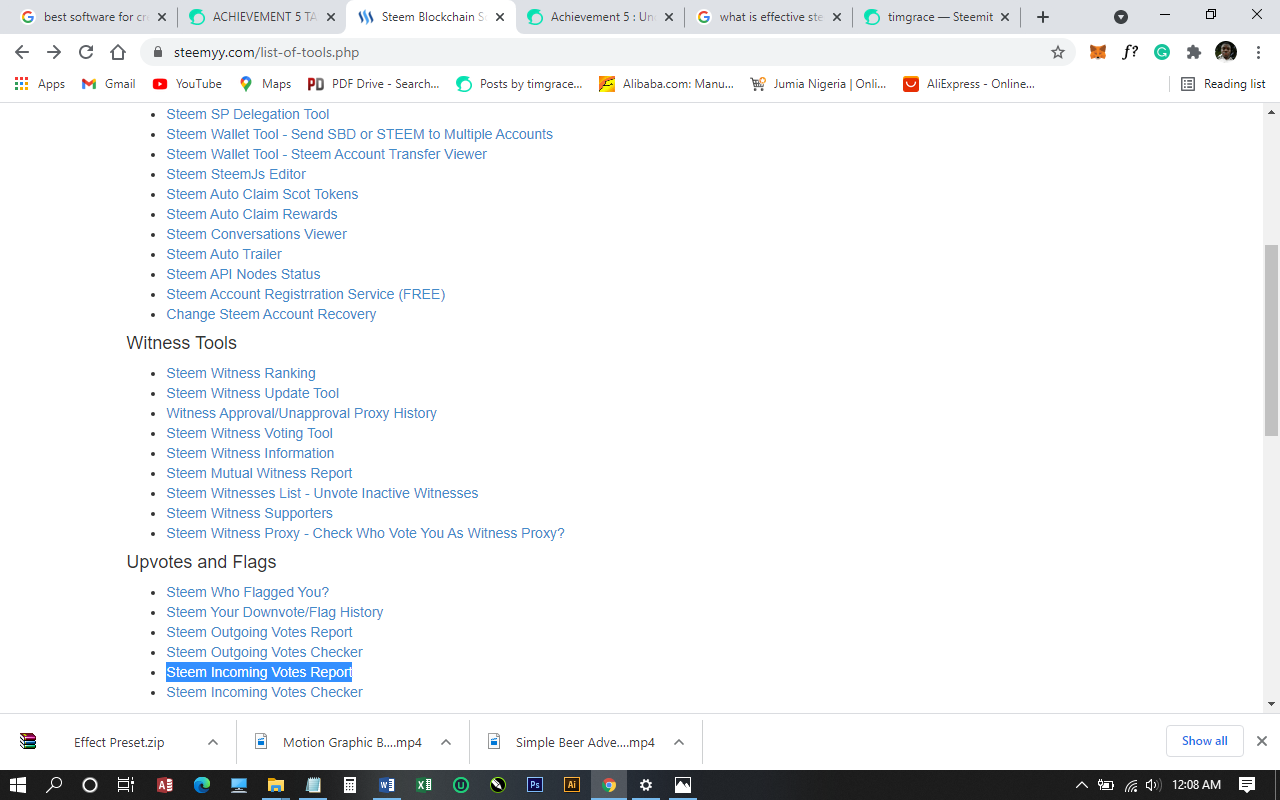Expand the Simple Beer Adve....mp4 download chevron

pos(679,742)
